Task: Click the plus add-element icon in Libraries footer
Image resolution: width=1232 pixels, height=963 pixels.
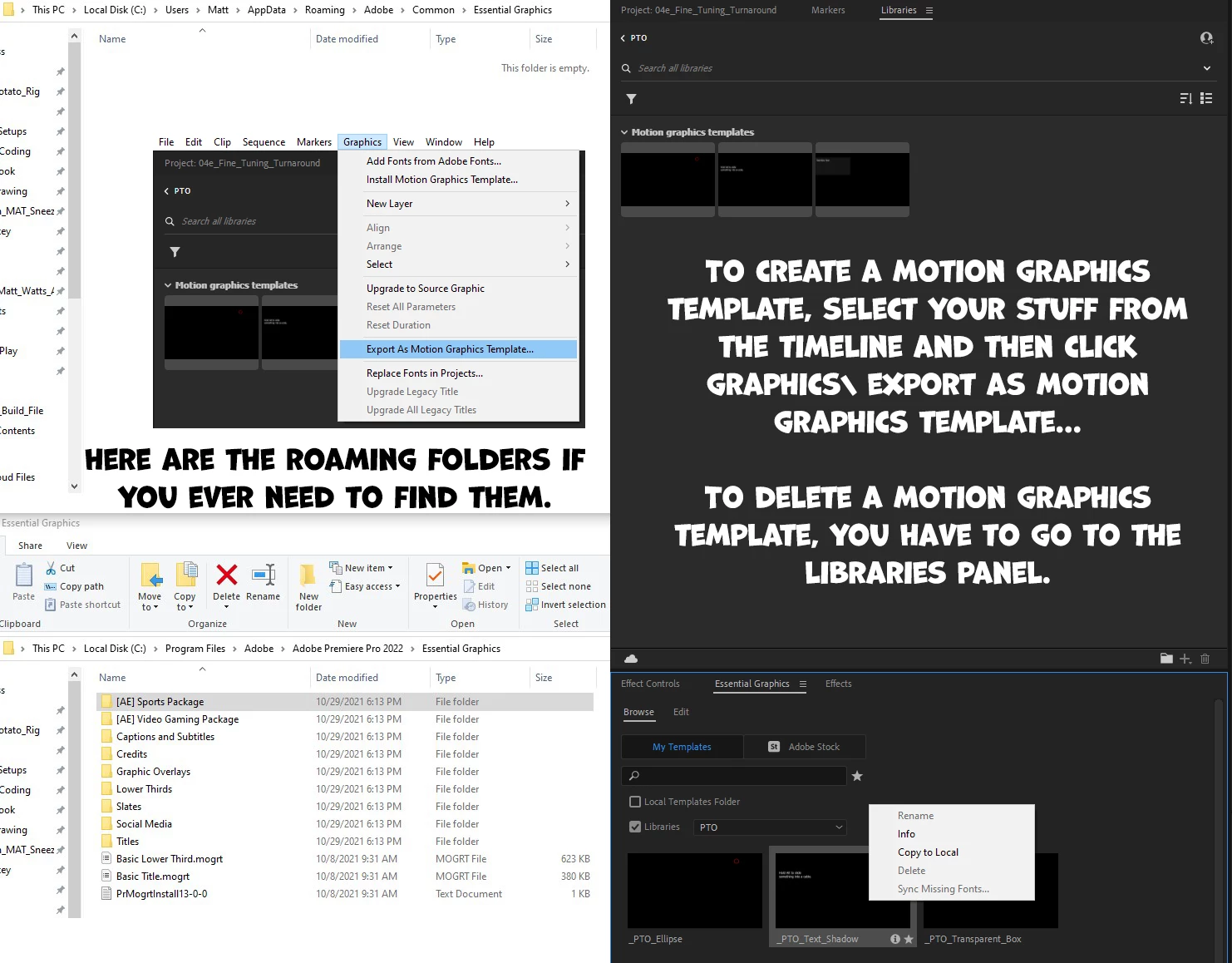Action: (x=1185, y=659)
